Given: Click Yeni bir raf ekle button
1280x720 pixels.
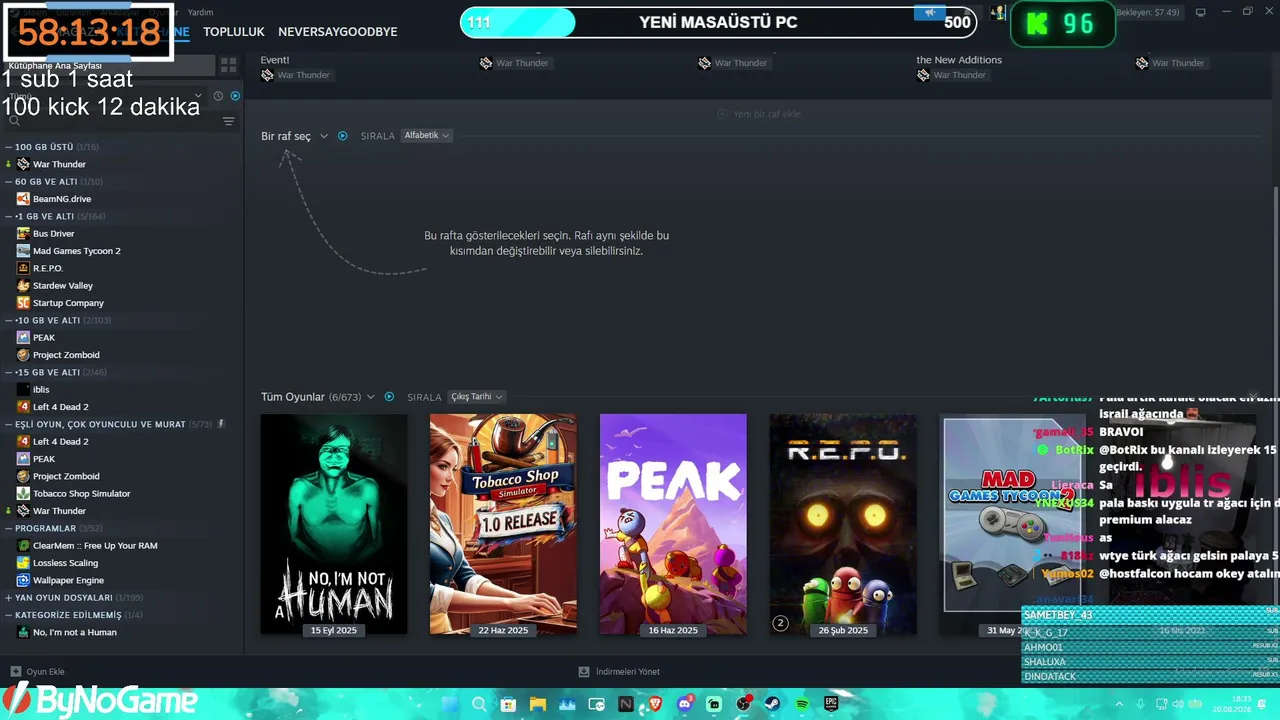Looking at the screenshot, I should pos(759,114).
